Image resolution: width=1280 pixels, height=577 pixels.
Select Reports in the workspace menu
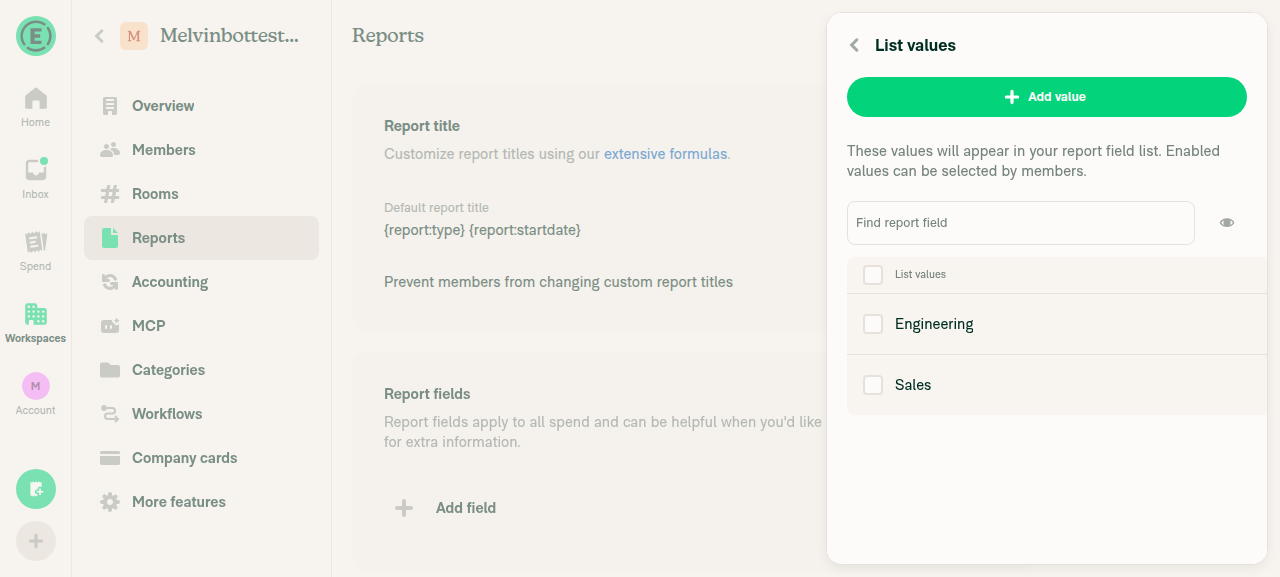click(x=201, y=238)
